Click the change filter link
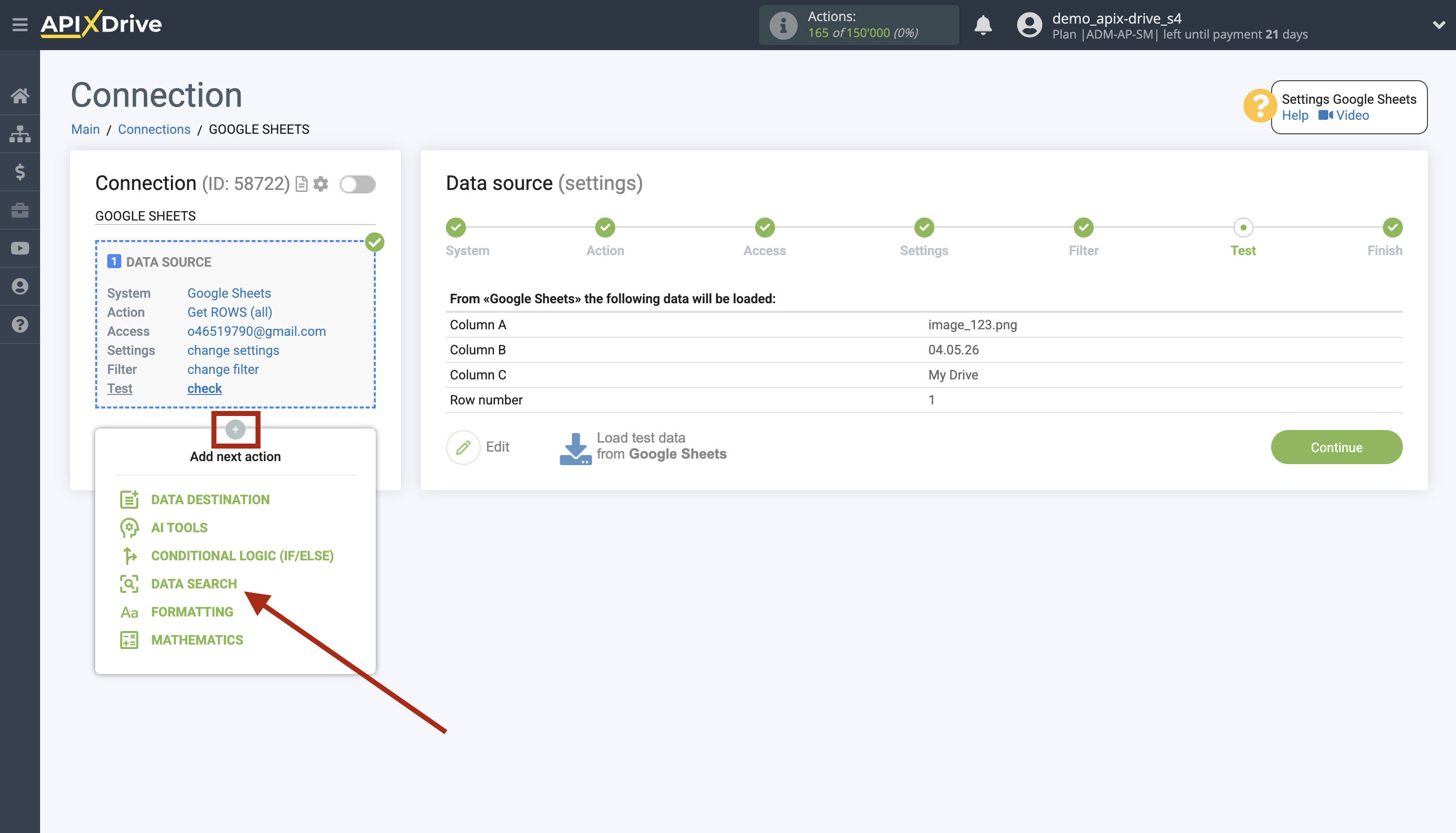The width and height of the screenshot is (1456, 833). 222,369
